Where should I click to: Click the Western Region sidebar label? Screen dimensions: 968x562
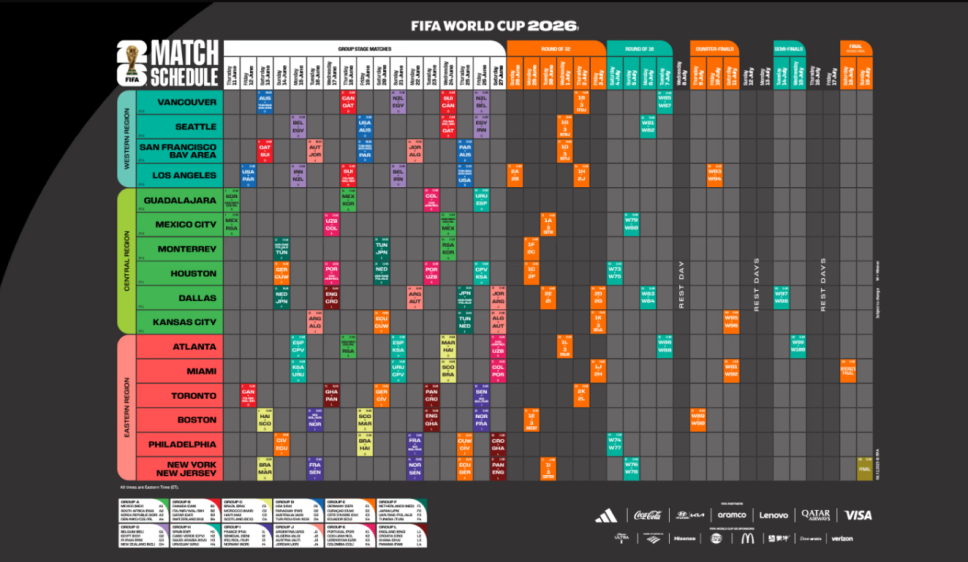(x=127, y=138)
